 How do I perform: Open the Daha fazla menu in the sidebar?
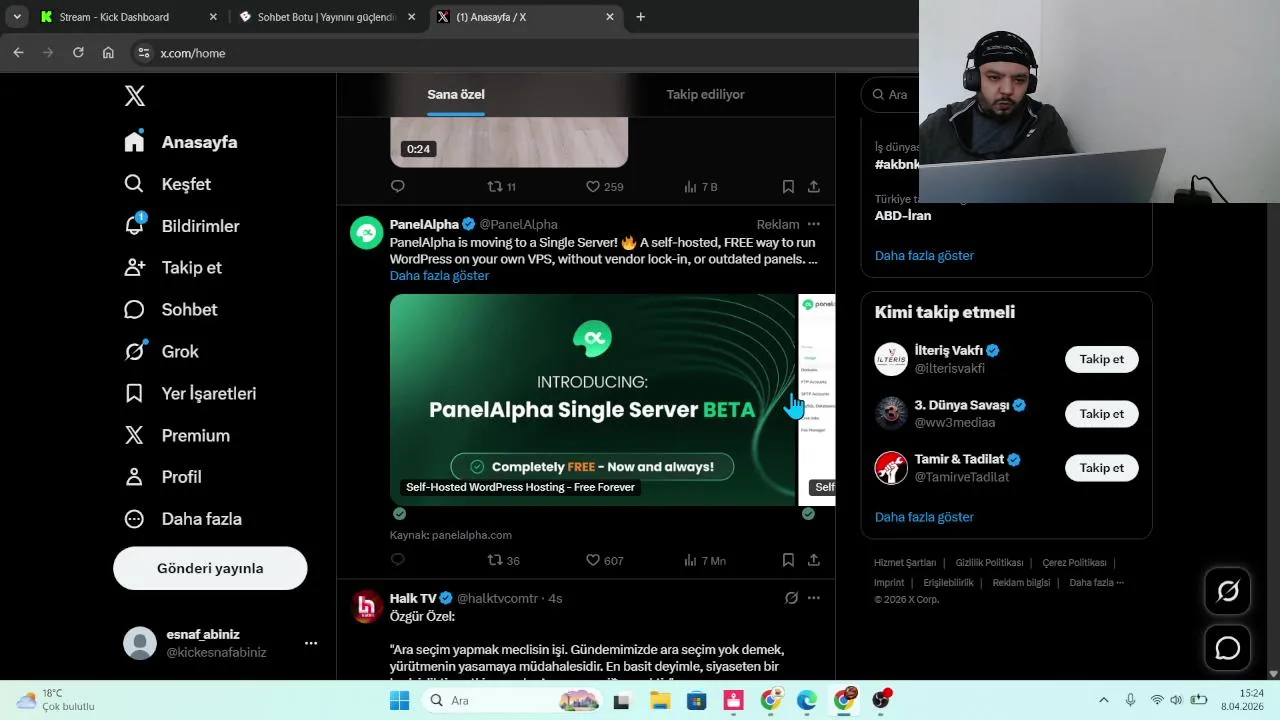(183, 519)
